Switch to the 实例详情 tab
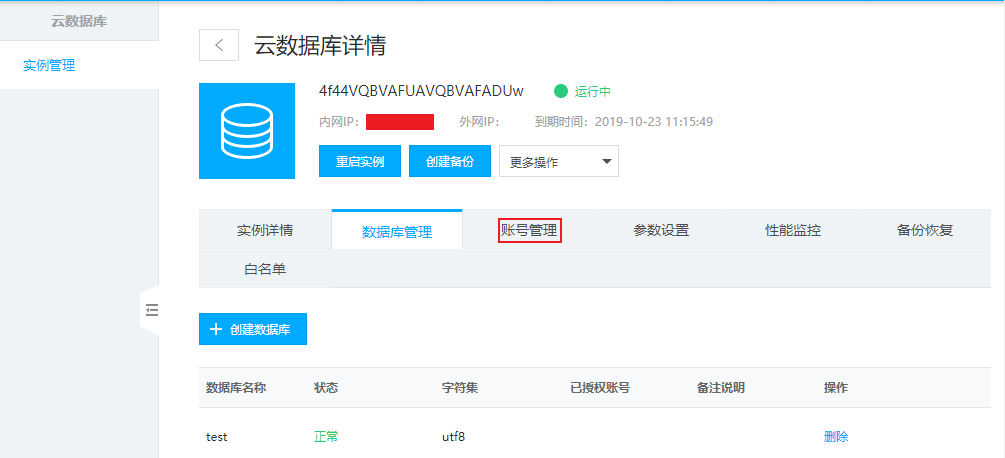Viewport: 1005px width, 458px height. [265, 230]
